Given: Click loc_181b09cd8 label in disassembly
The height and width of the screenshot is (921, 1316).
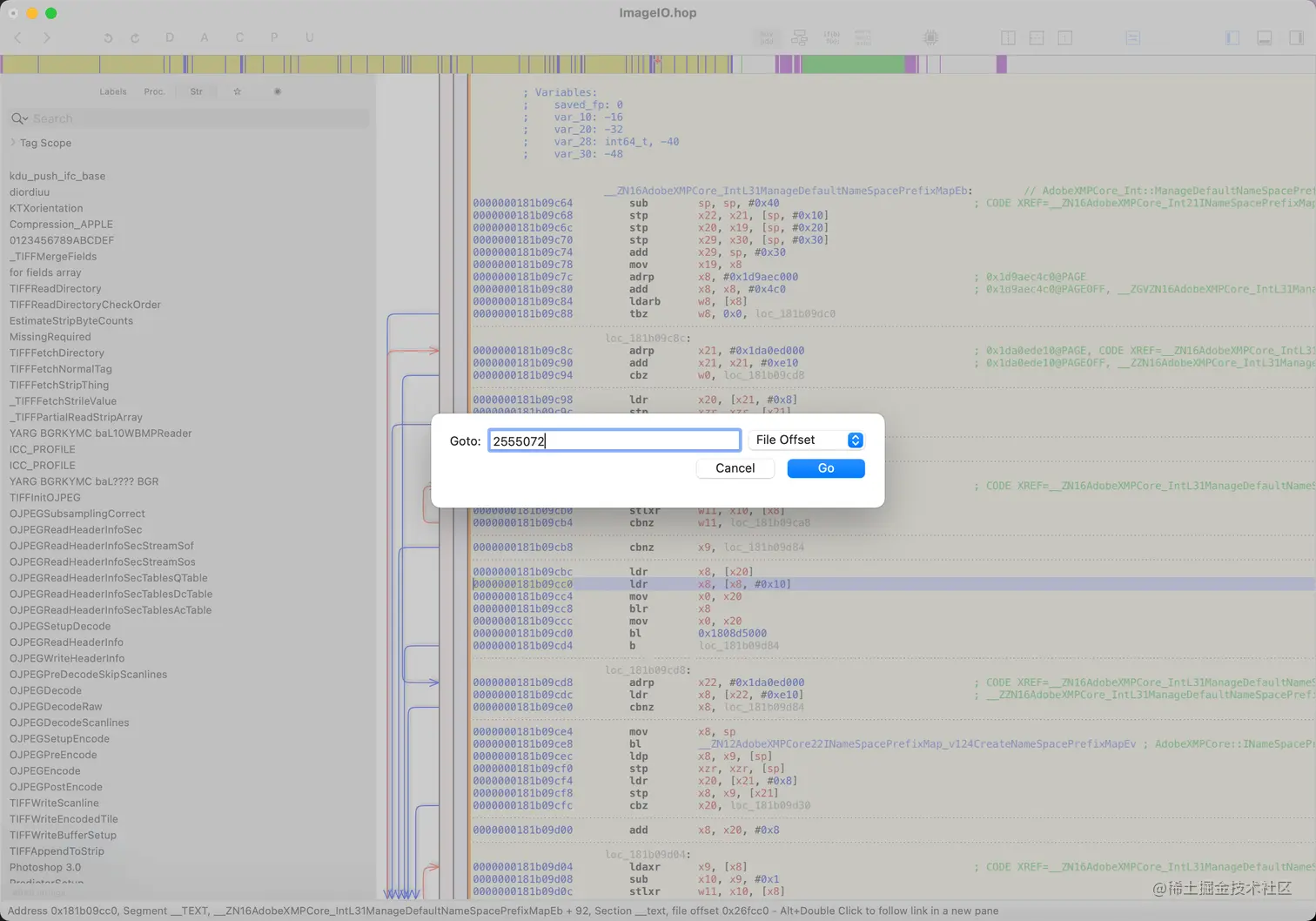Looking at the screenshot, I should click(648, 670).
